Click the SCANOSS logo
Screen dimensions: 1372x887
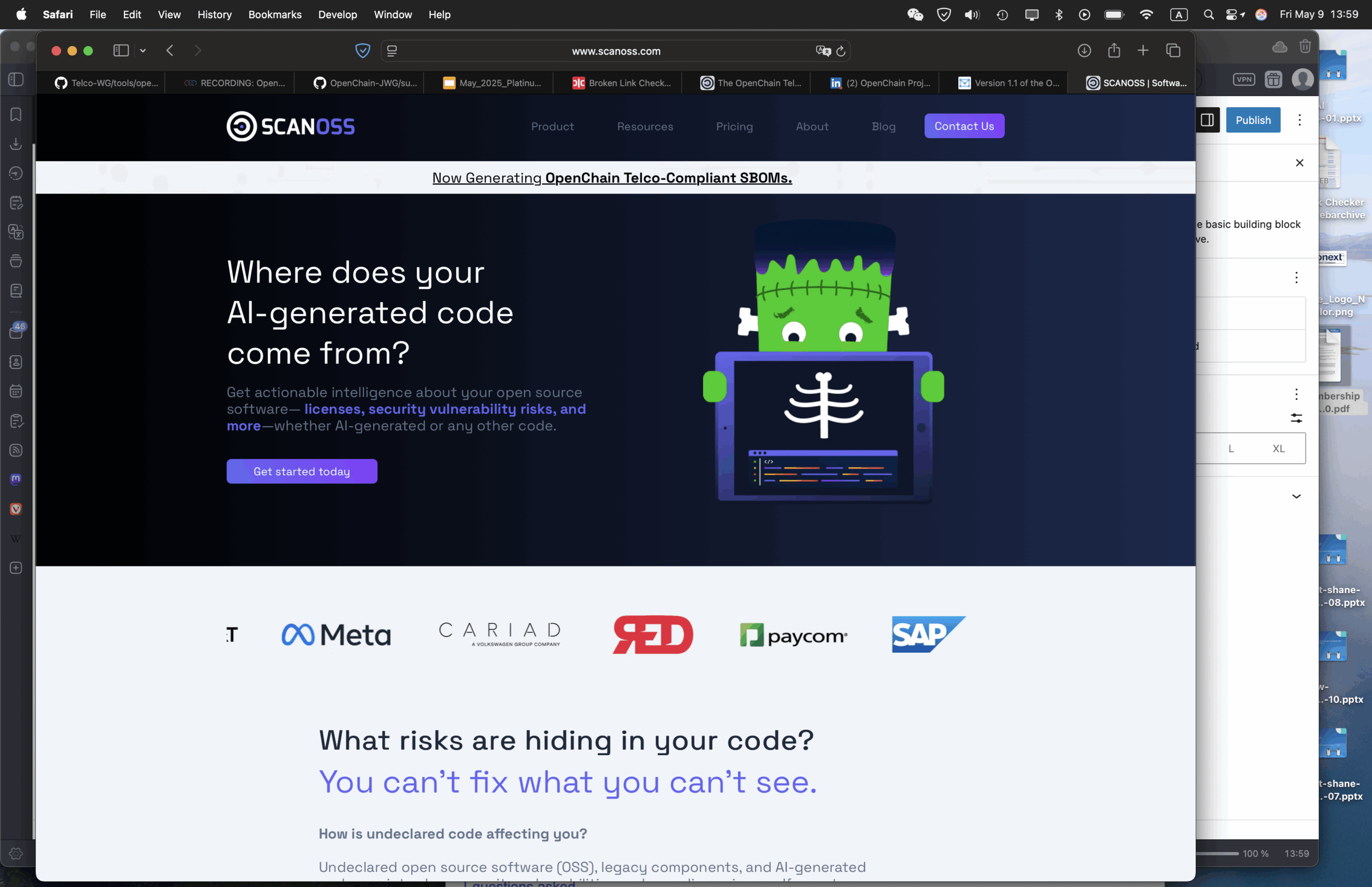[290, 126]
